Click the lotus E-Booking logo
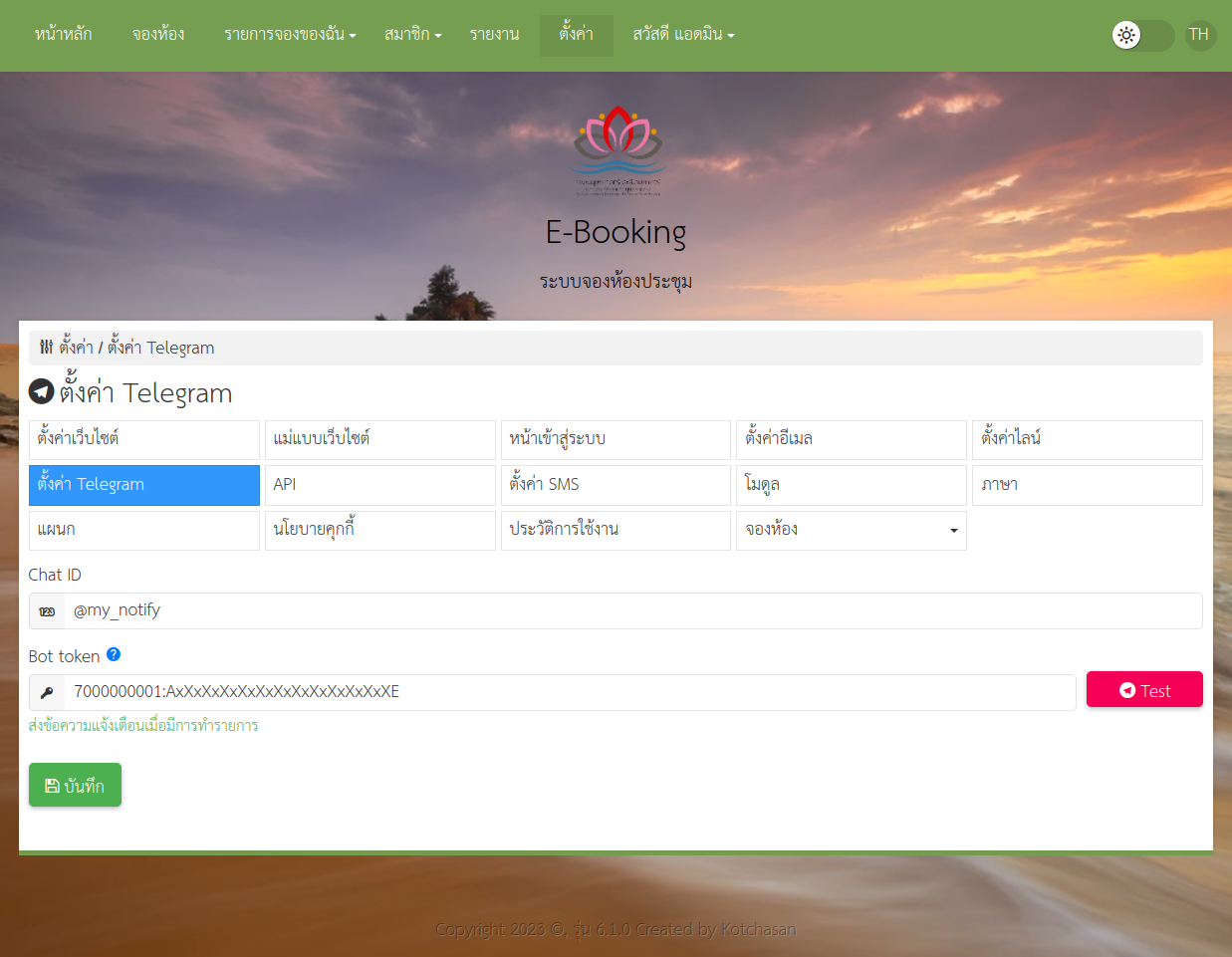 (617, 150)
